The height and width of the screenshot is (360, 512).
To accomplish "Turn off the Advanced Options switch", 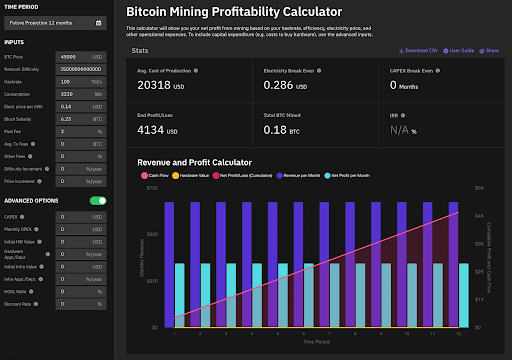I will point(98,201).
